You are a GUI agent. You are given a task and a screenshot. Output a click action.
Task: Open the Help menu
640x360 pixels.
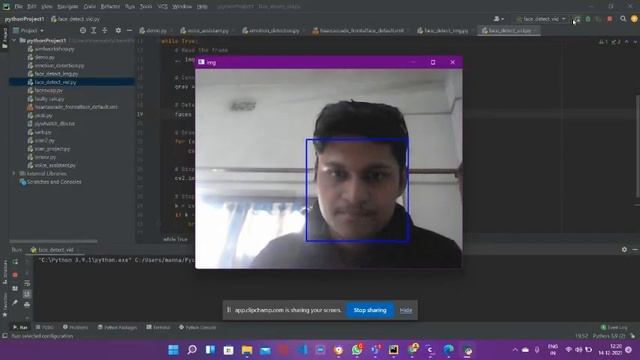(x=202, y=7)
